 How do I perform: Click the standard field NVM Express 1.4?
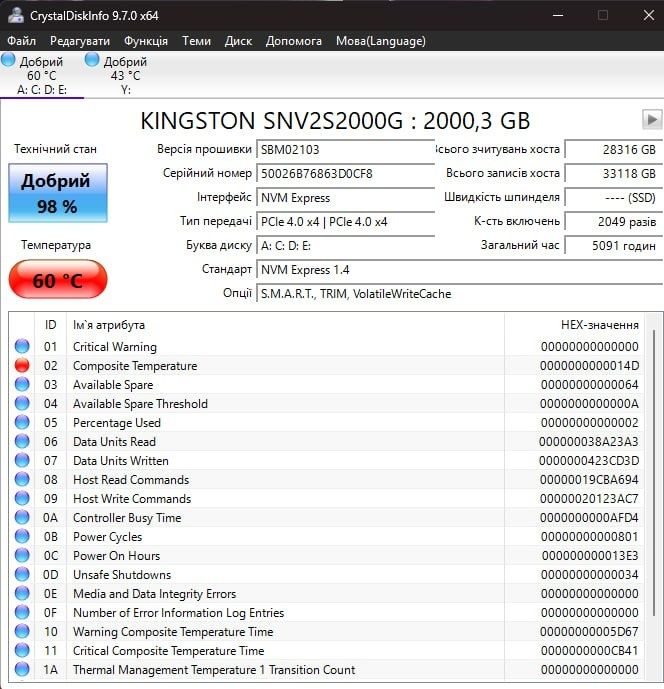459,269
